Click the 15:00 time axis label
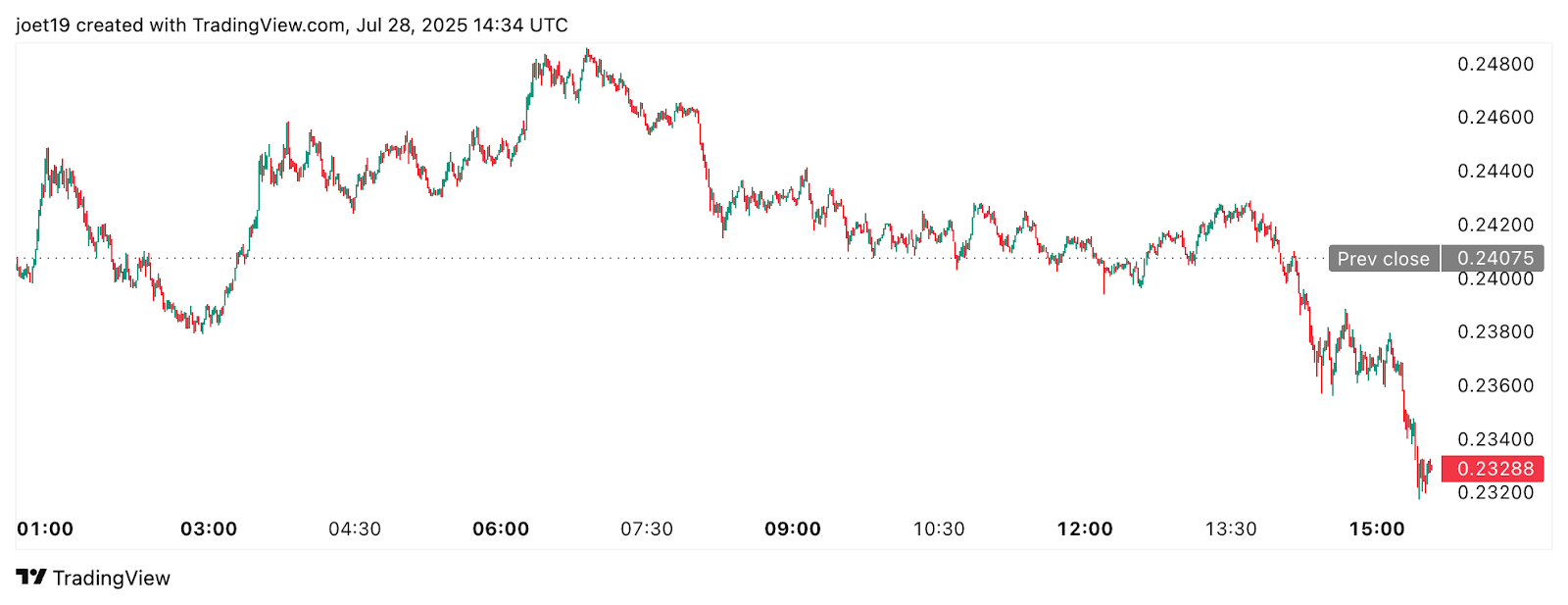Screen dimensions: 1568x605 1377,529
